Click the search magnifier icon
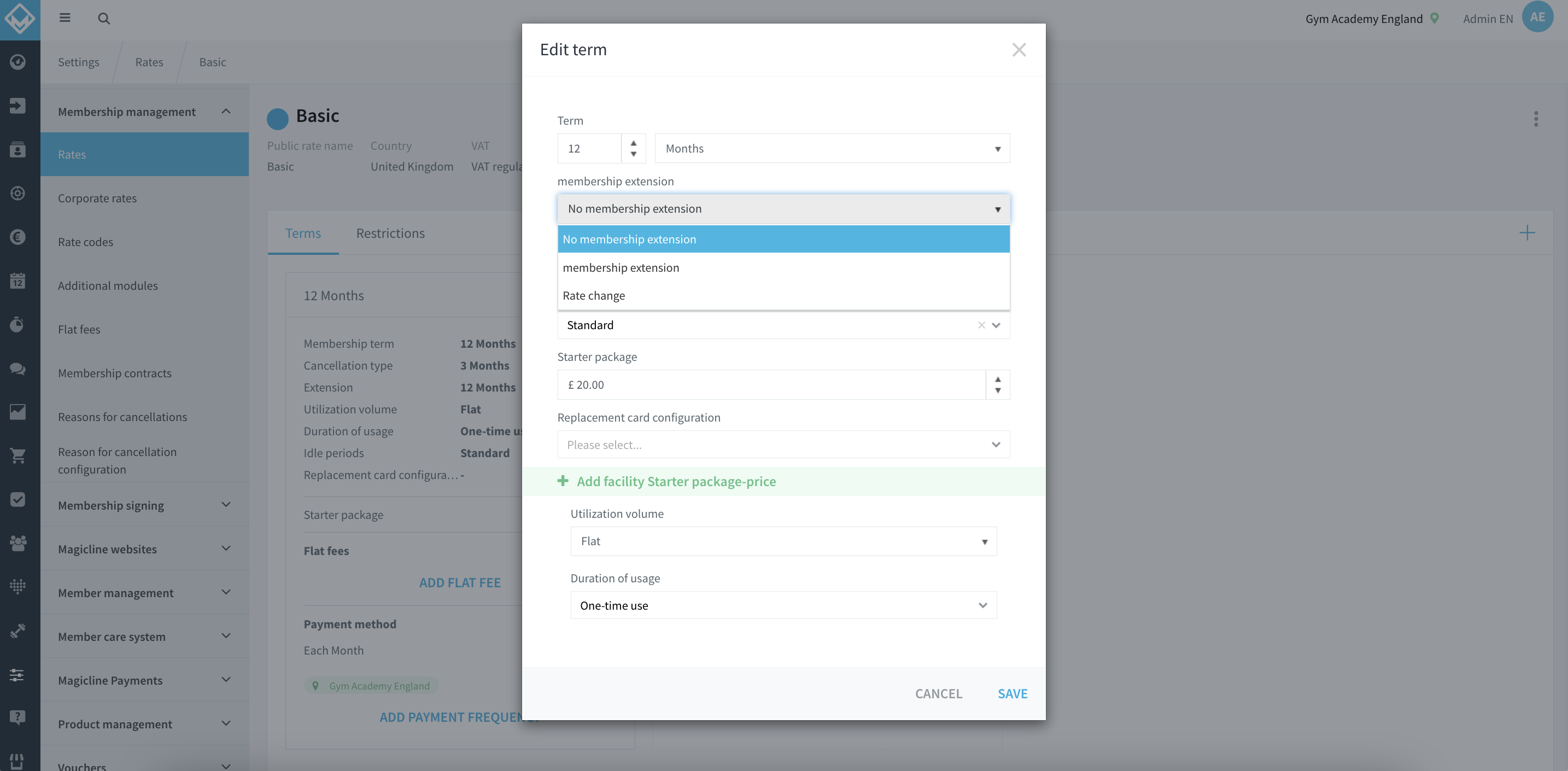Screen dimensions: 1568x771 104,18
